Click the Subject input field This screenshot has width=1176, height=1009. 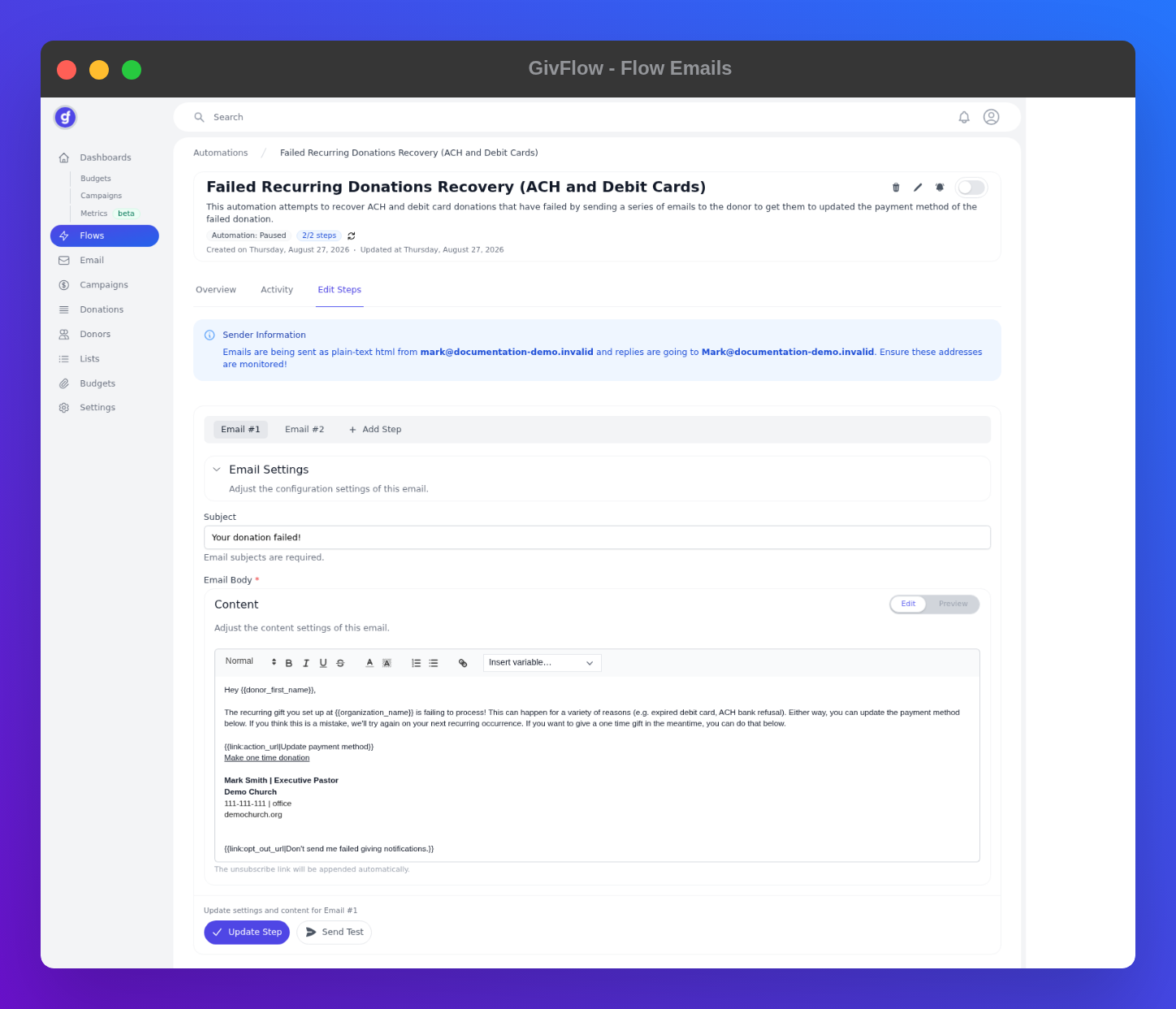coord(597,538)
